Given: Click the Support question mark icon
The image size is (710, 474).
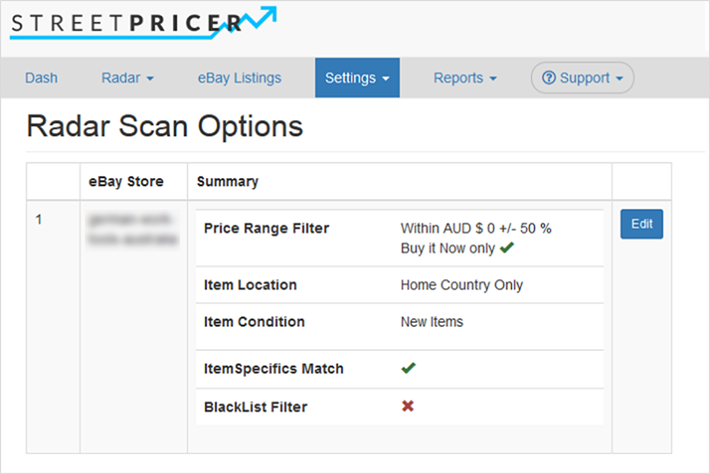Looking at the screenshot, I should pos(549,78).
